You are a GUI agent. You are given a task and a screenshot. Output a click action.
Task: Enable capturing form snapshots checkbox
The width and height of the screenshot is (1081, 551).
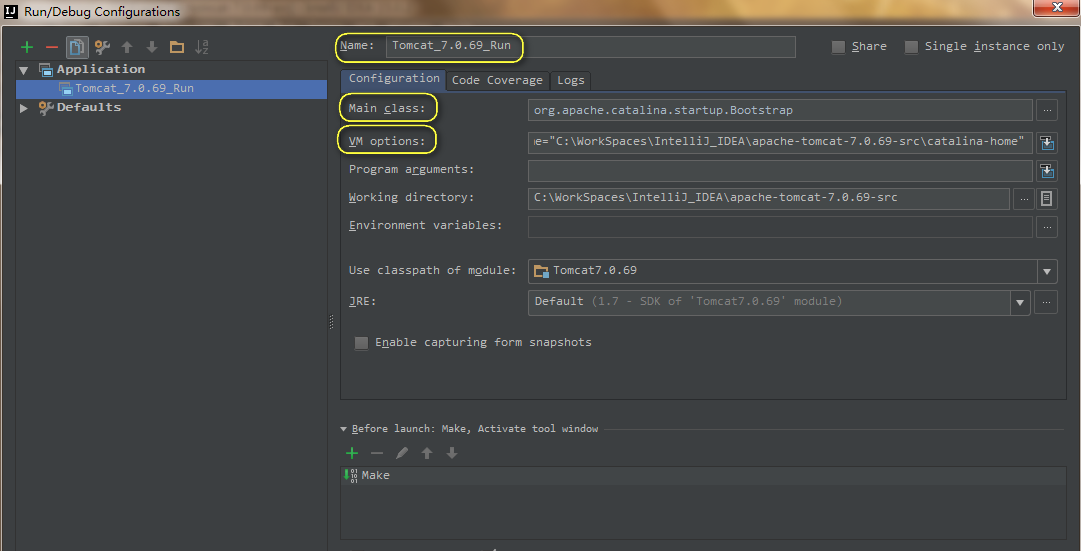[x=361, y=343]
